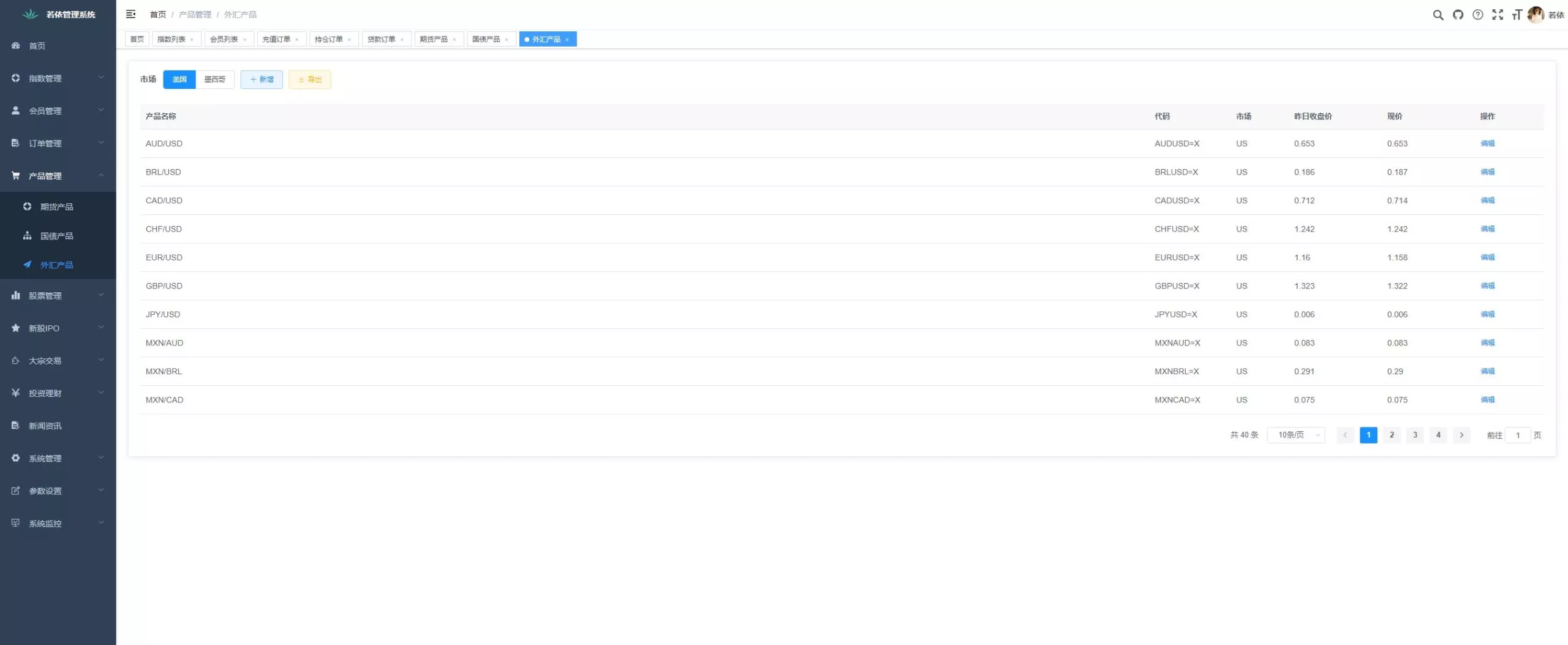Open the 10条/页 page size dropdown
Viewport: 1568px width, 645px height.
click(x=1296, y=435)
